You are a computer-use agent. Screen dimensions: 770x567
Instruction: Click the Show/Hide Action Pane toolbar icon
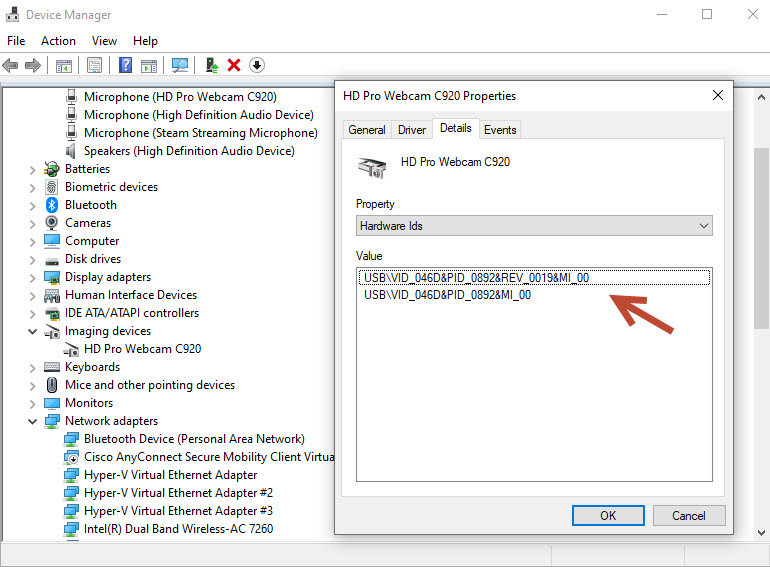(149, 65)
